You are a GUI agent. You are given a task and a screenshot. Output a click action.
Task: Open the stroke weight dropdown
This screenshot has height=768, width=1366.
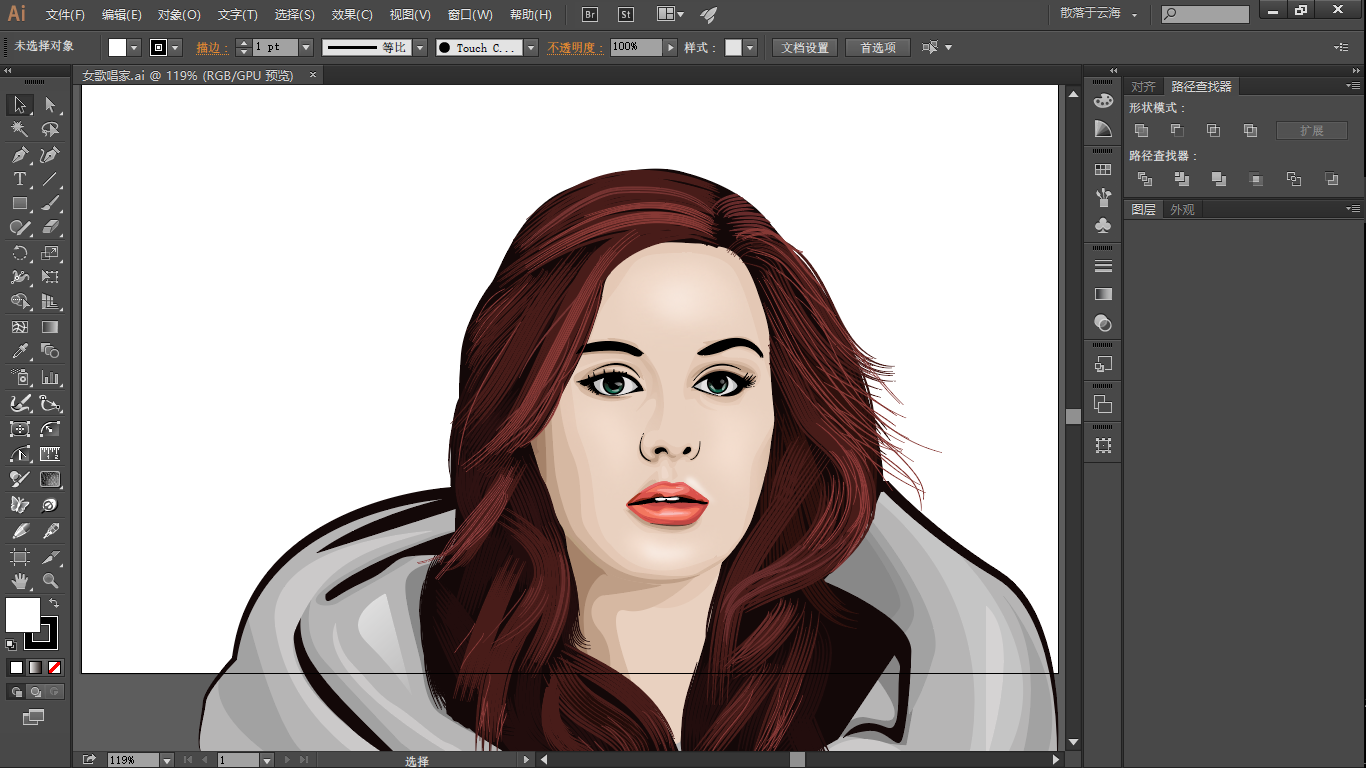(x=306, y=47)
